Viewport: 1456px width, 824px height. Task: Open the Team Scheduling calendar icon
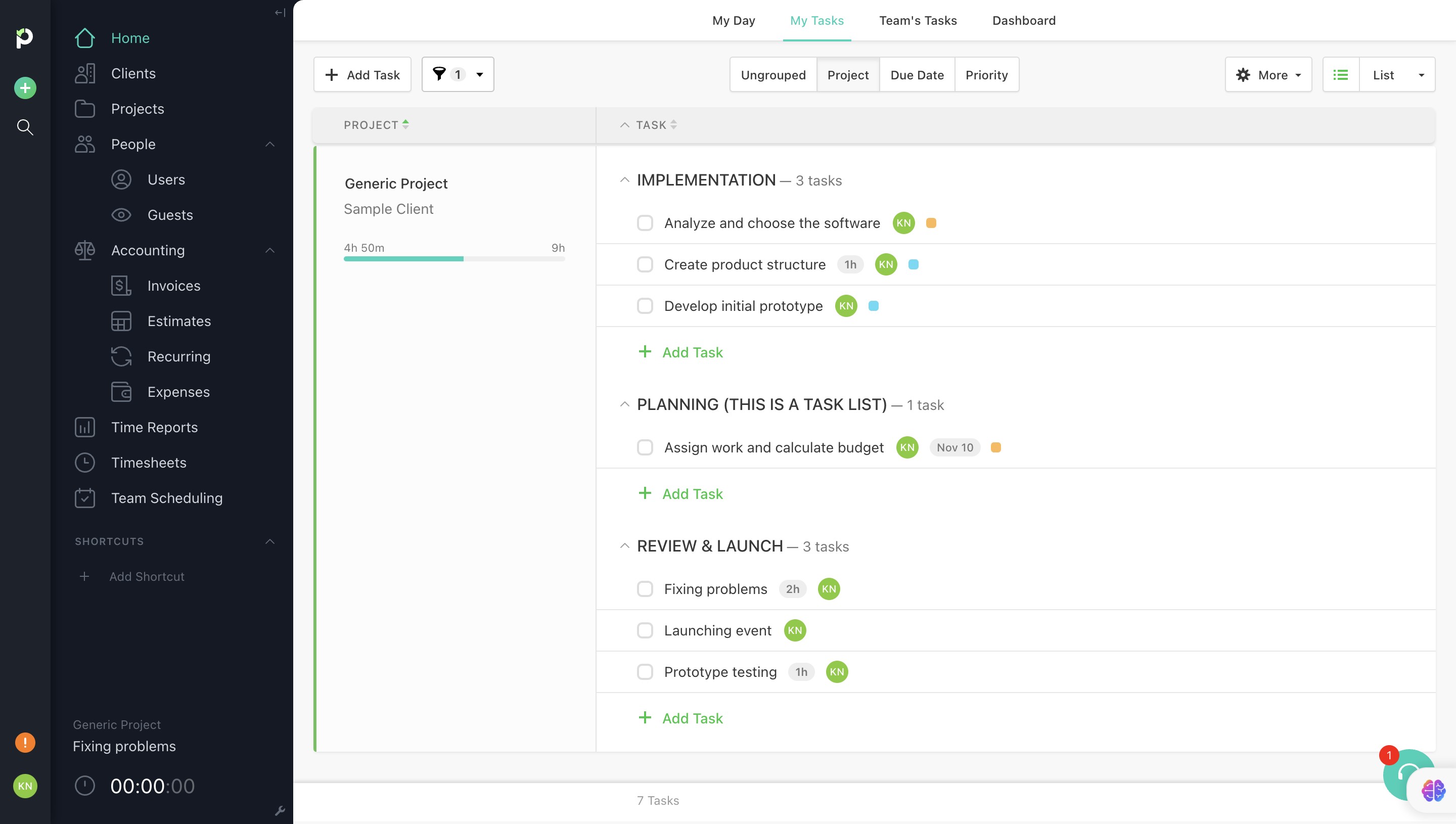coord(85,498)
